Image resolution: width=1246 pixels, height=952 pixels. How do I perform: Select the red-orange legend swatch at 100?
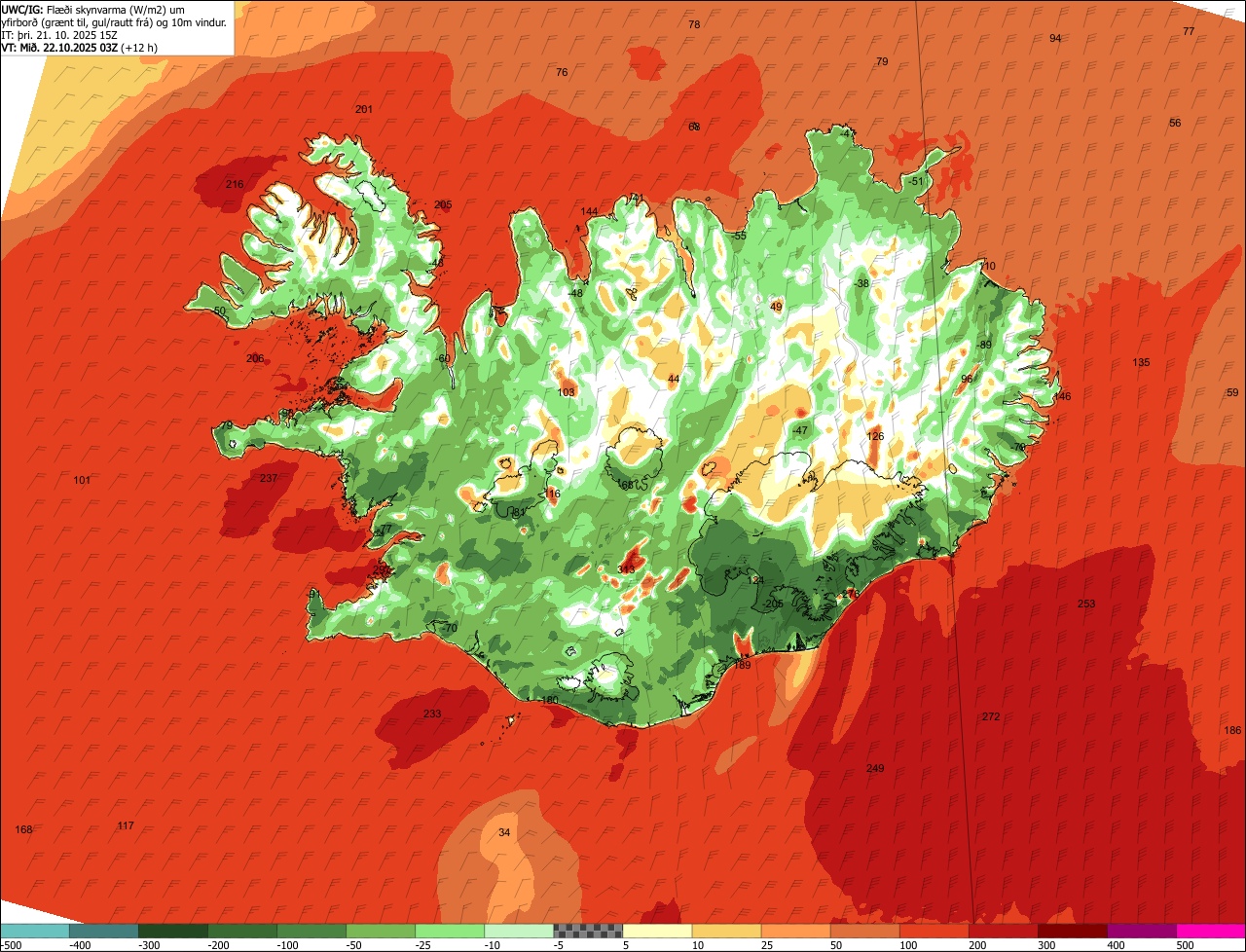click(934, 931)
